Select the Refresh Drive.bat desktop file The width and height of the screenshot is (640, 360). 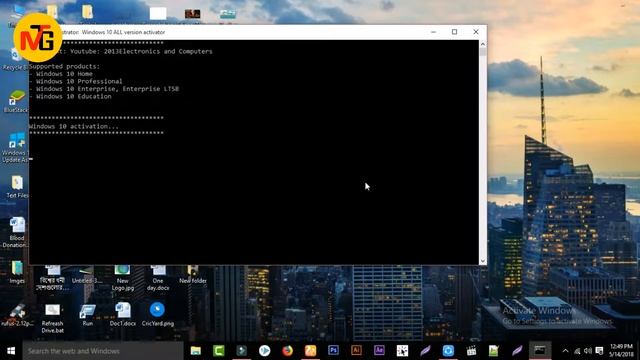[52, 318]
